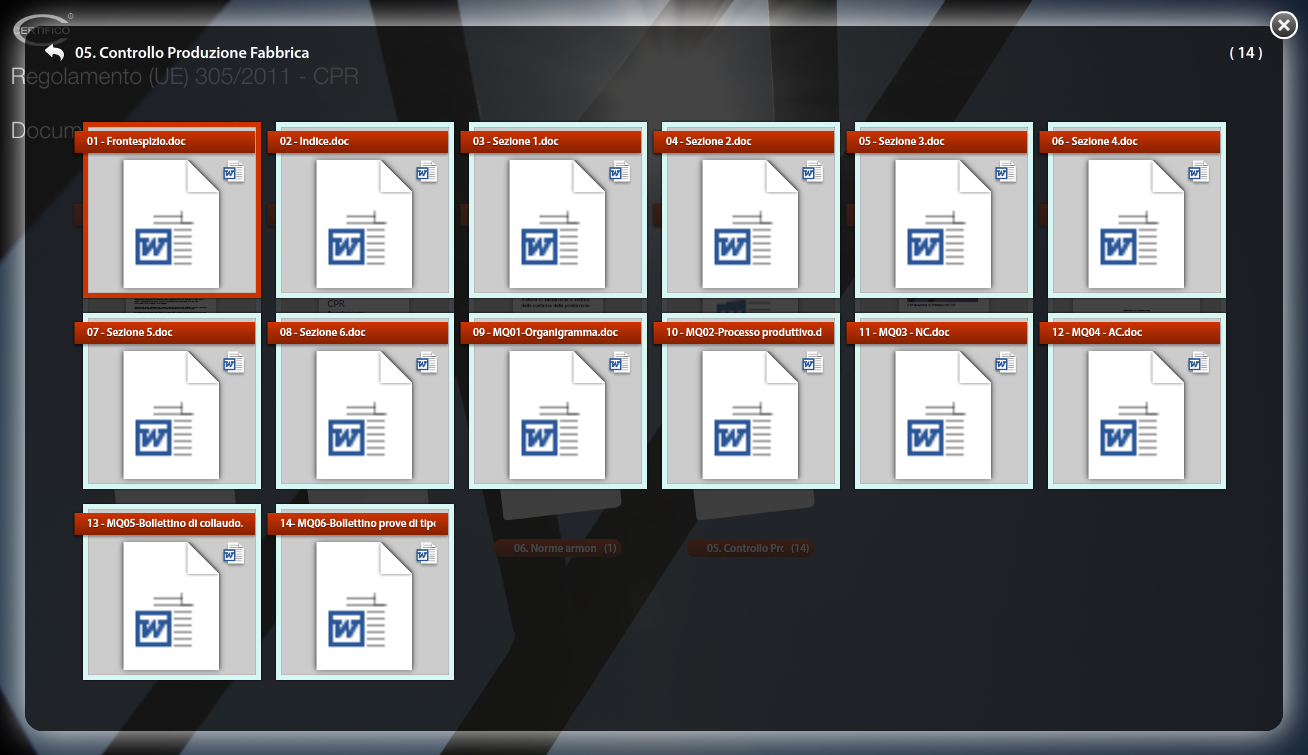Open 12 - MQ04 - AC.doc document
Viewport: 1308px width, 755px height.
point(1136,415)
